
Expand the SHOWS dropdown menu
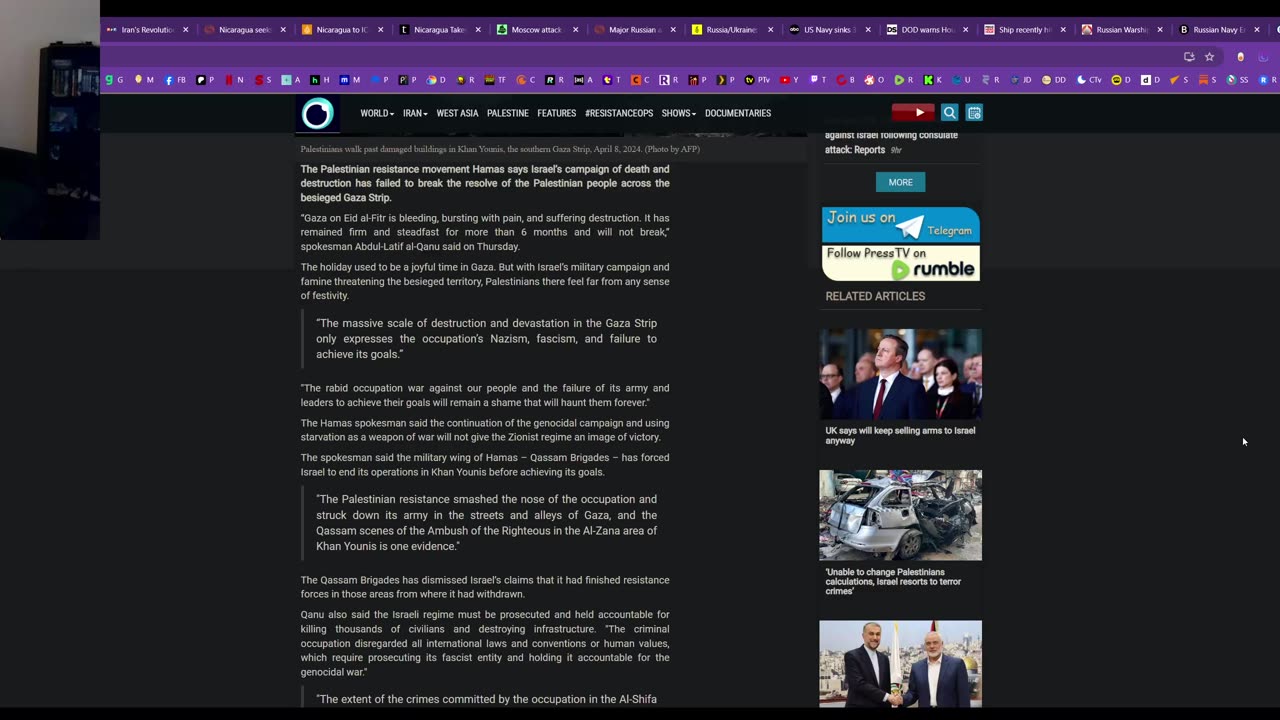(x=678, y=114)
